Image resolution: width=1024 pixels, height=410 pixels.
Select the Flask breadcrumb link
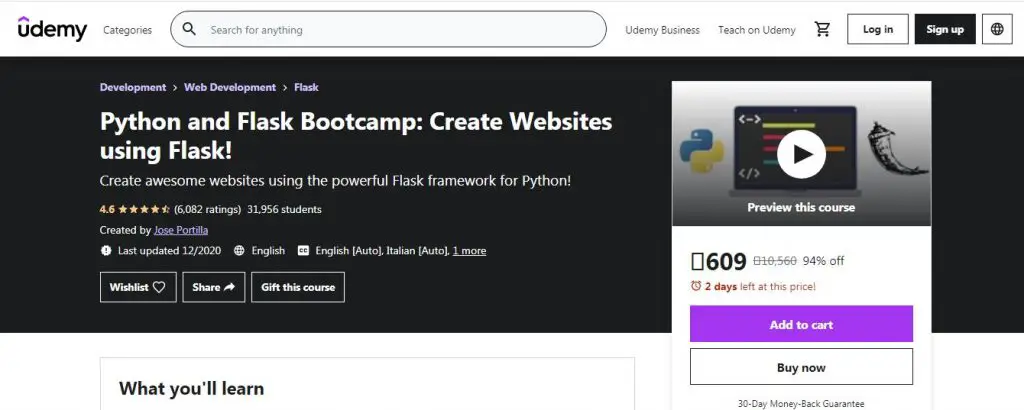pyautogui.click(x=306, y=88)
